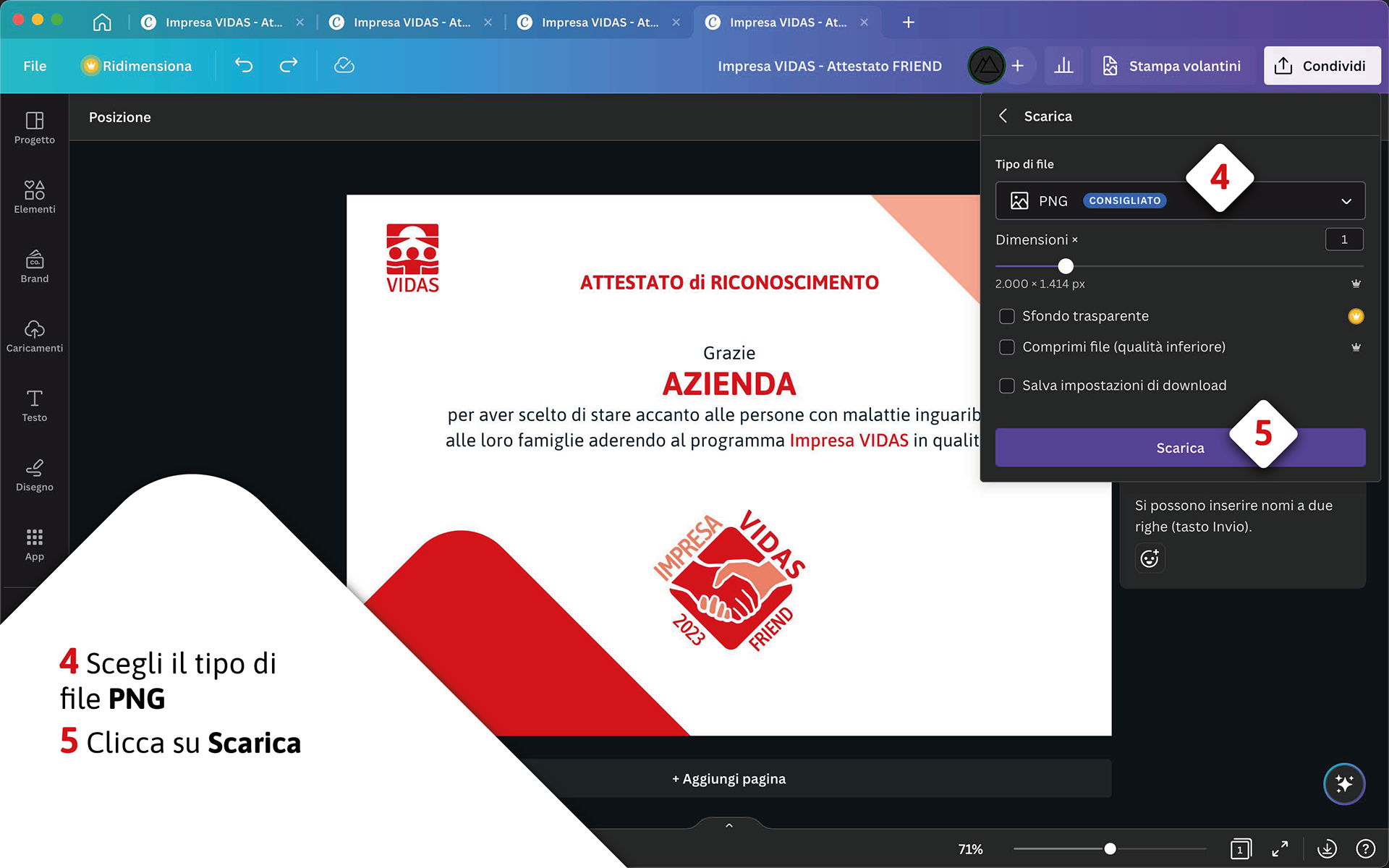Check Salva impostazioni di download
This screenshot has width=1389, height=868.
tap(1006, 386)
